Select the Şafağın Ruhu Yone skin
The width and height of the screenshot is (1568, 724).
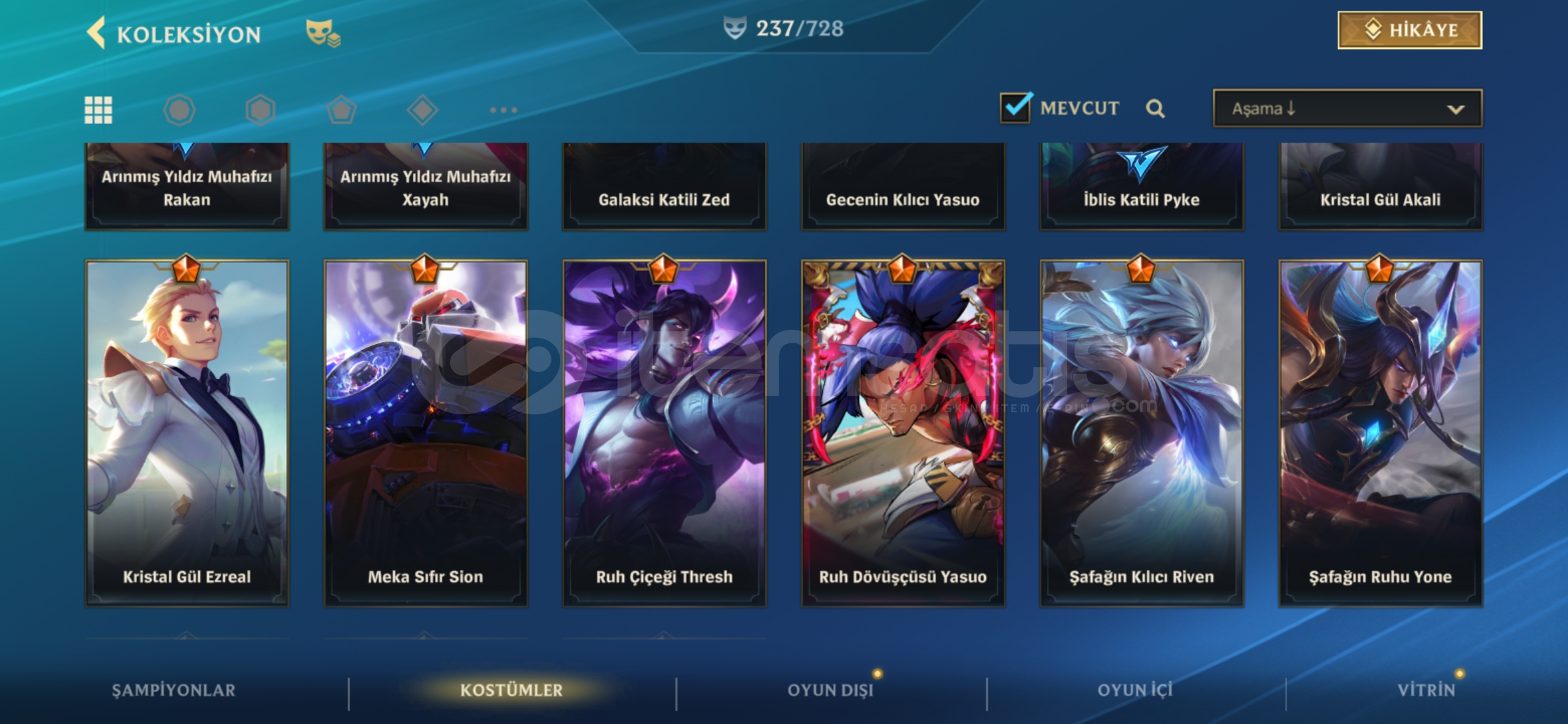click(1380, 433)
